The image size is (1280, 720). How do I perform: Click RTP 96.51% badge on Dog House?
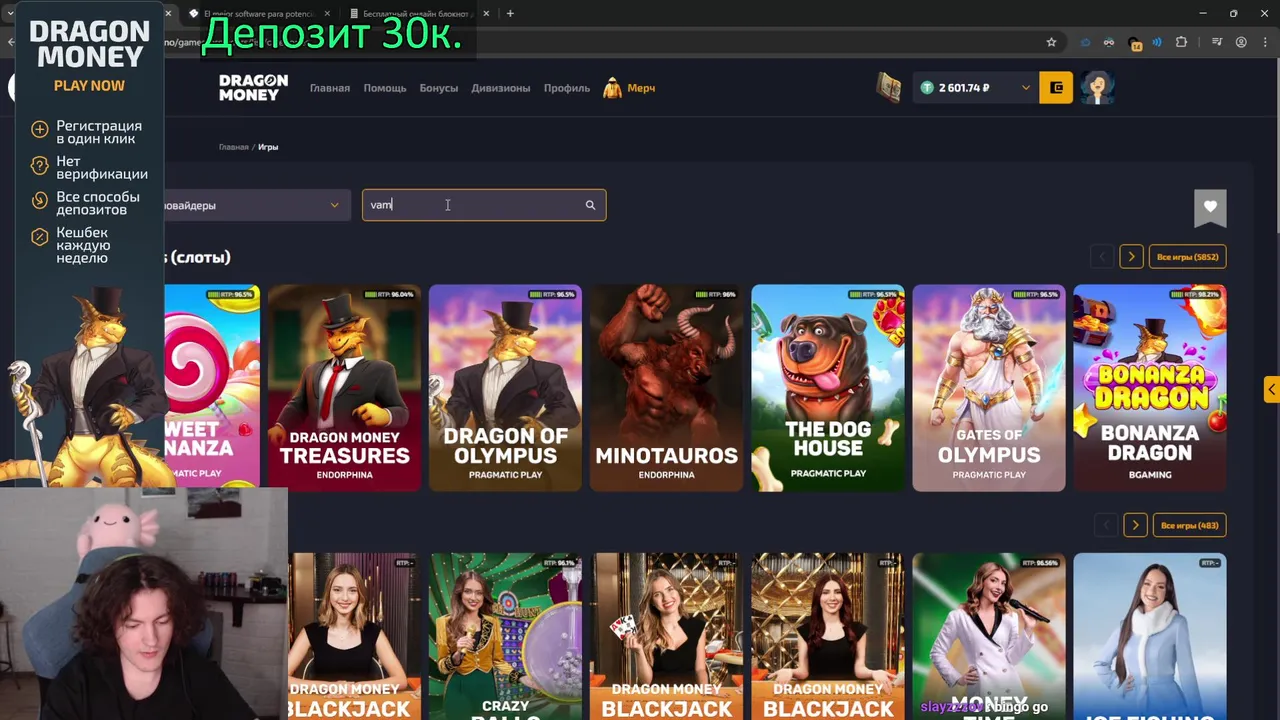coord(873,294)
